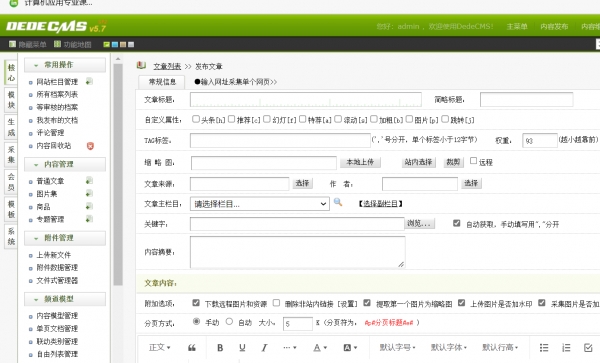Insert a blockquote using the quote icon
The height and width of the screenshot is (363, 600).
point(192,347)
